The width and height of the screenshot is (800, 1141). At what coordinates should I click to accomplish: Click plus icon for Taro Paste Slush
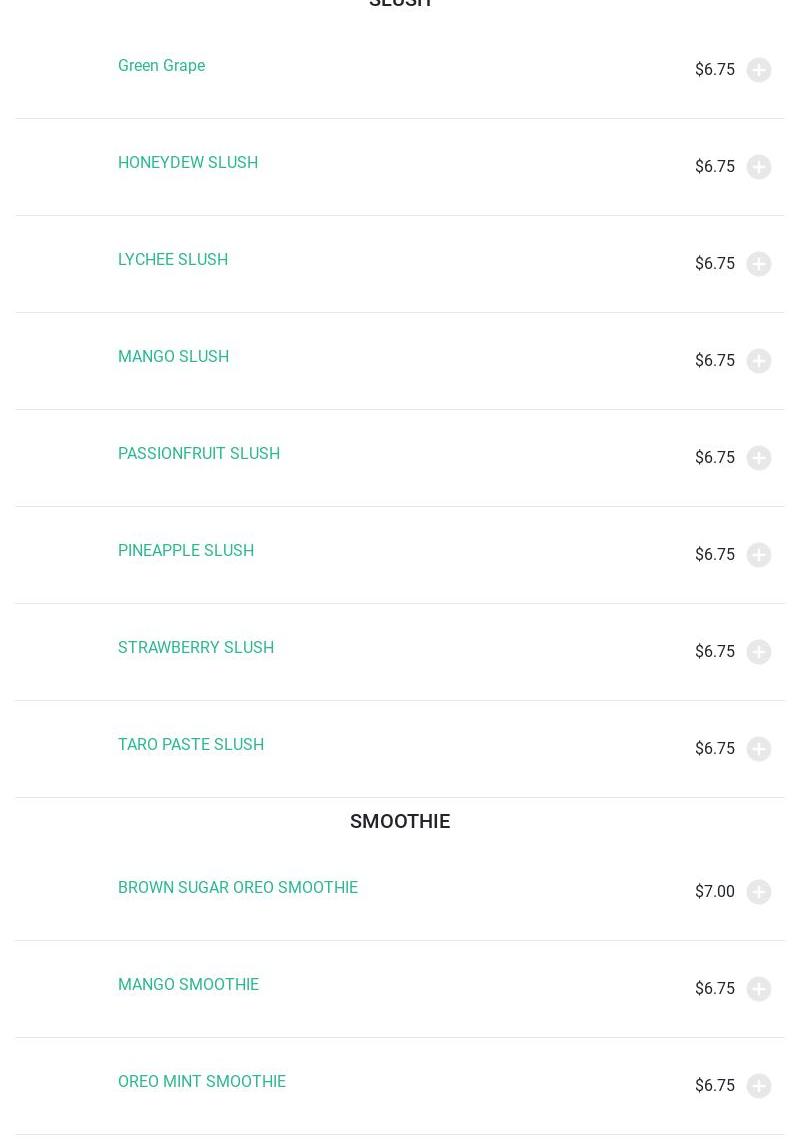(x=759, y=749)
